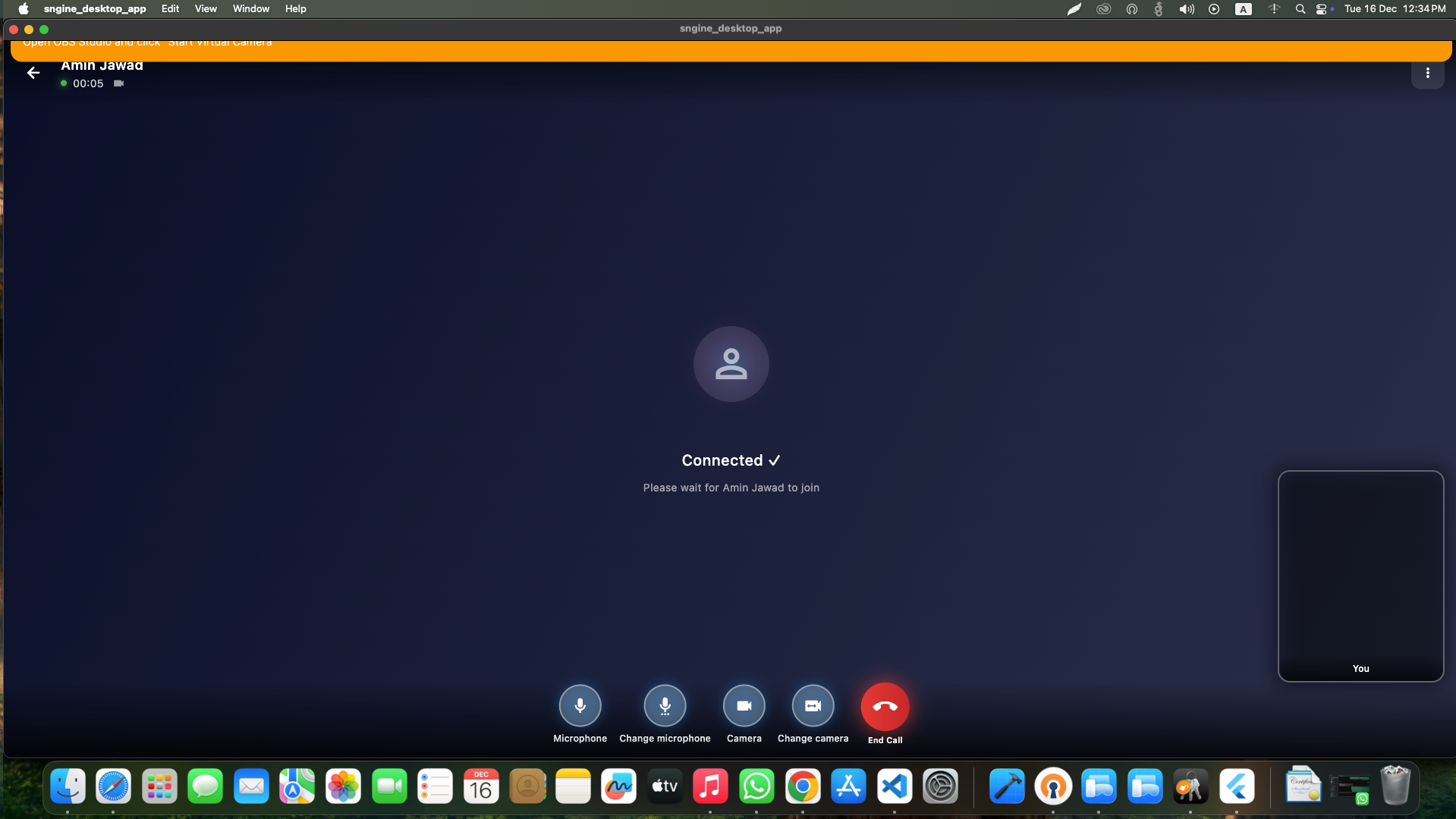Open the keyboard input source menu
This screenshot has height=819, width=1456.
point(1243,9)
